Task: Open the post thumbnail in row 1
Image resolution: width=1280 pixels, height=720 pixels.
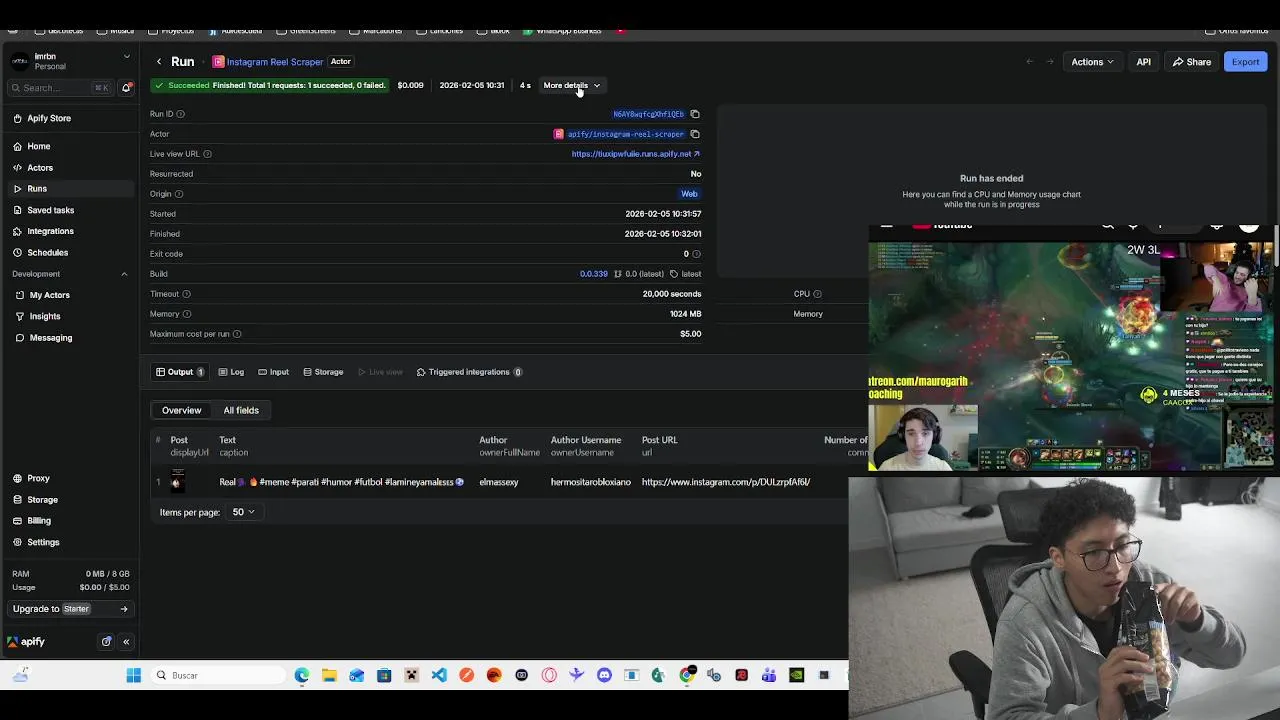Action: 177,482
